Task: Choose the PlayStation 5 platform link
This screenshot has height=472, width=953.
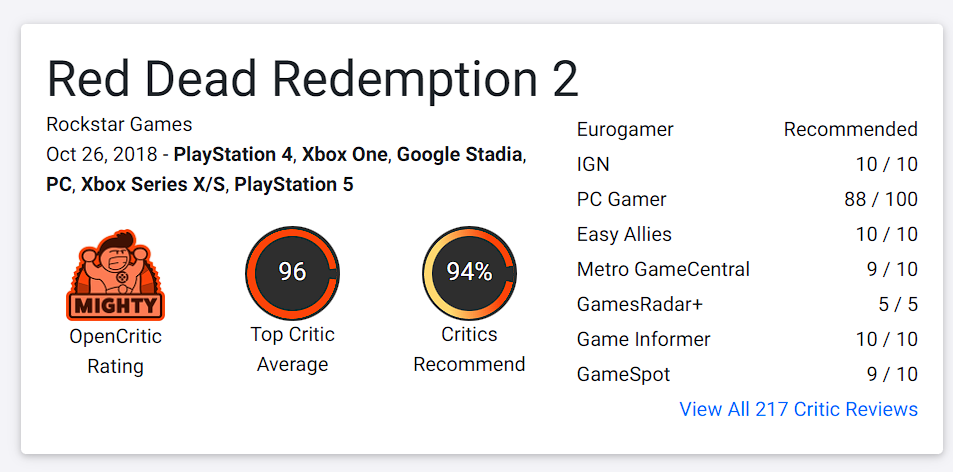Action: coord(293,185)
